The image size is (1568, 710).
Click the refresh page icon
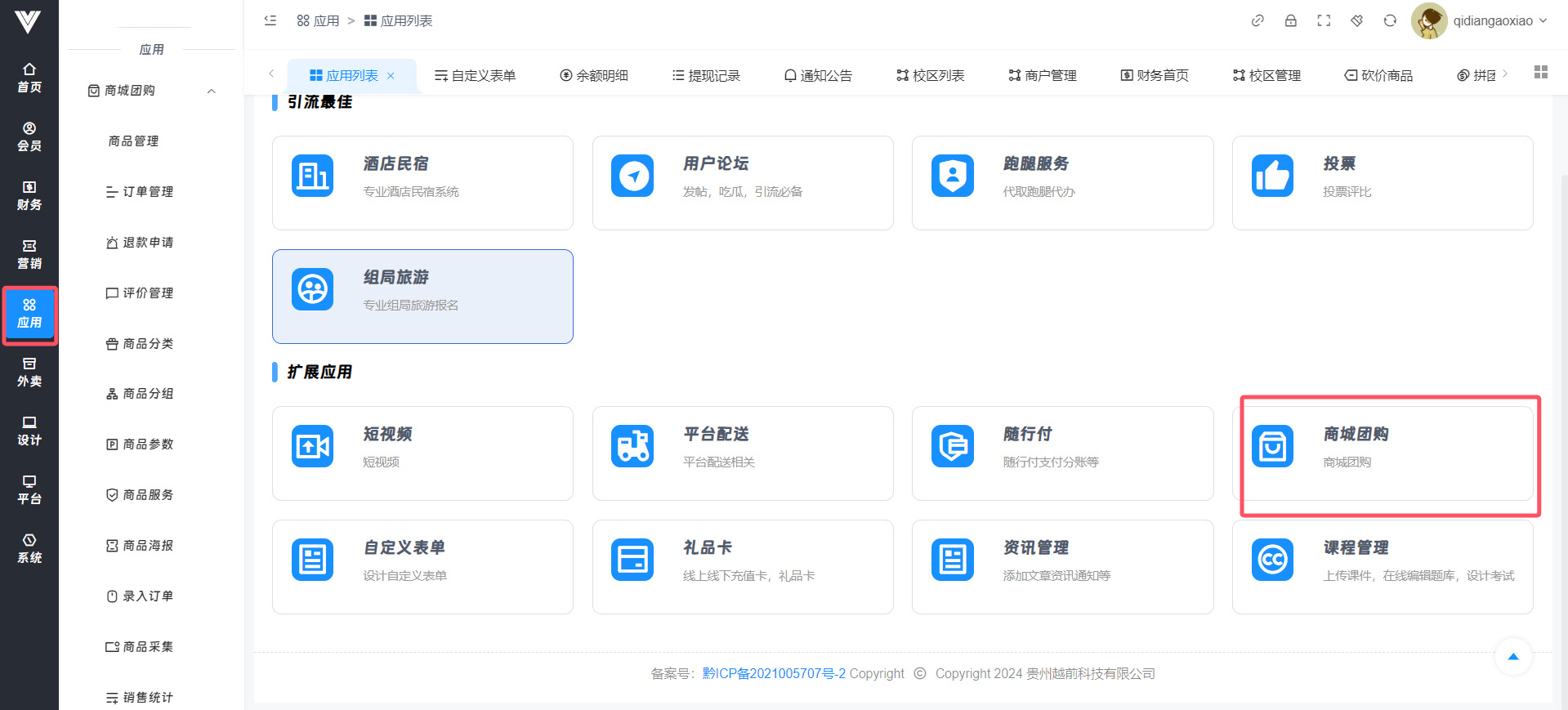tap(1390, 21)
